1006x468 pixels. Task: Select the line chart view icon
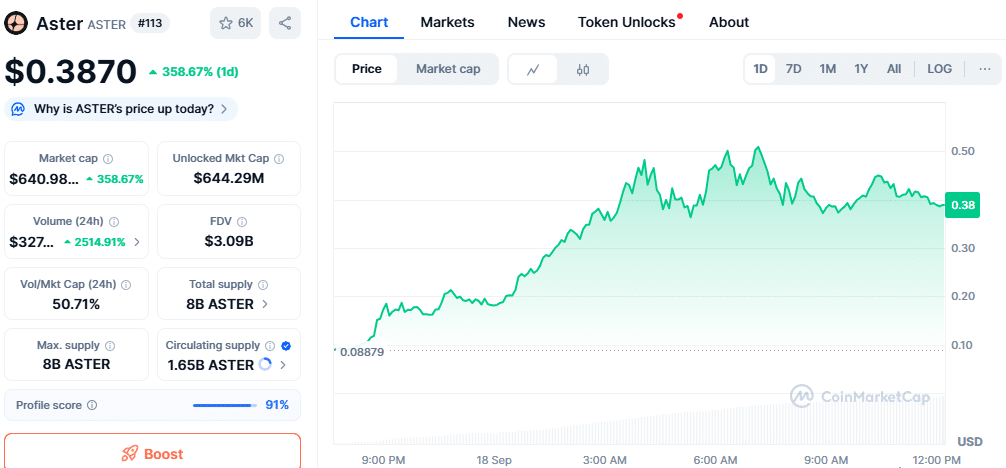coord(533,69)
